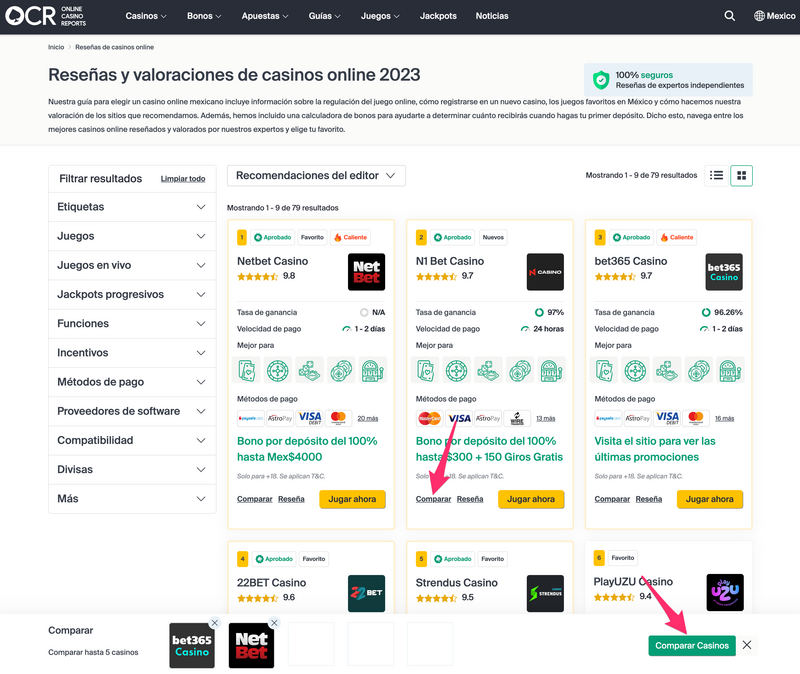Click Limpiar todo to reset filters

[183, 179]
